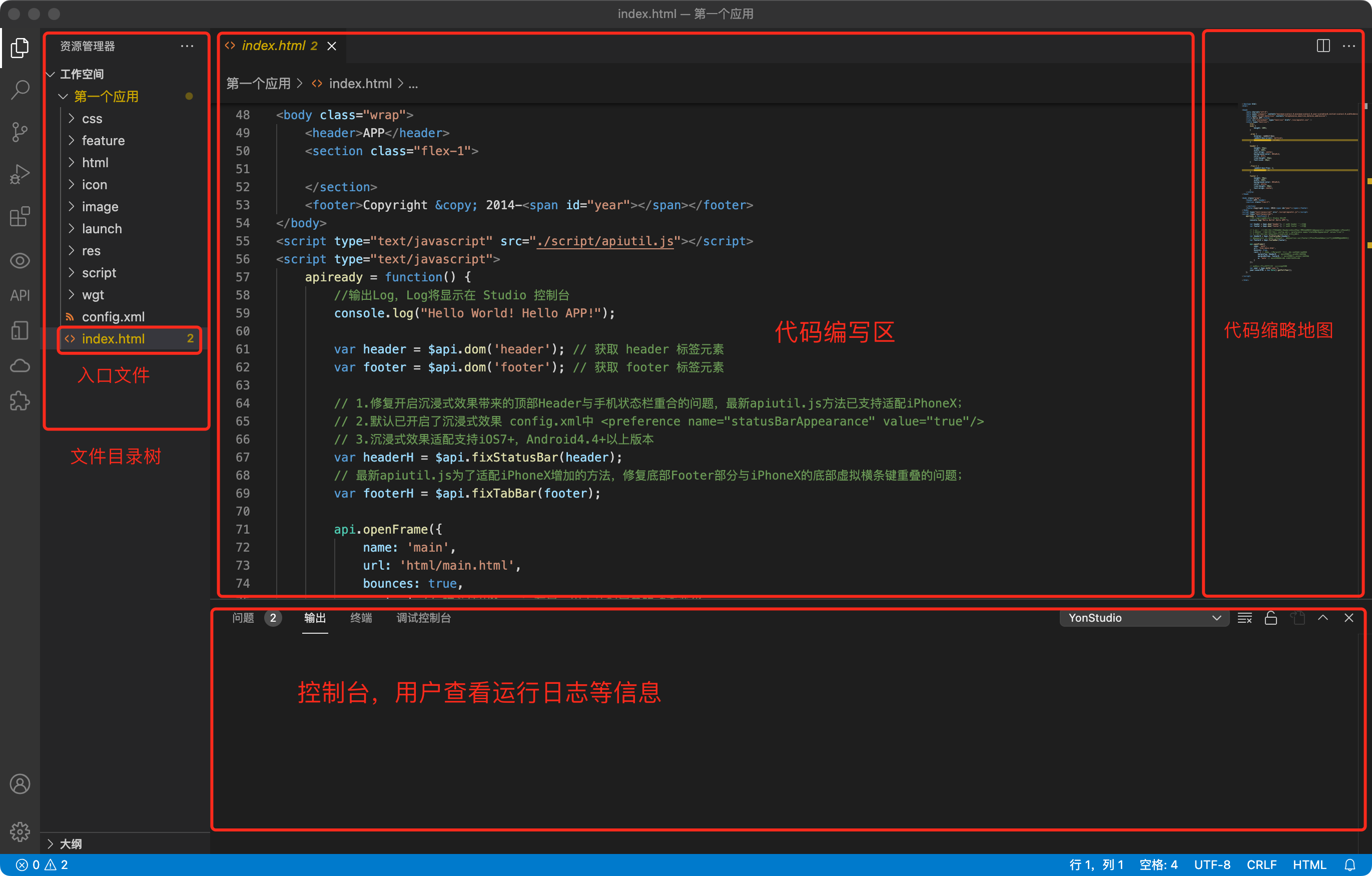1372x876 pixels.
Task: Split the editor to the right
Action: (x=1323, y=46)
